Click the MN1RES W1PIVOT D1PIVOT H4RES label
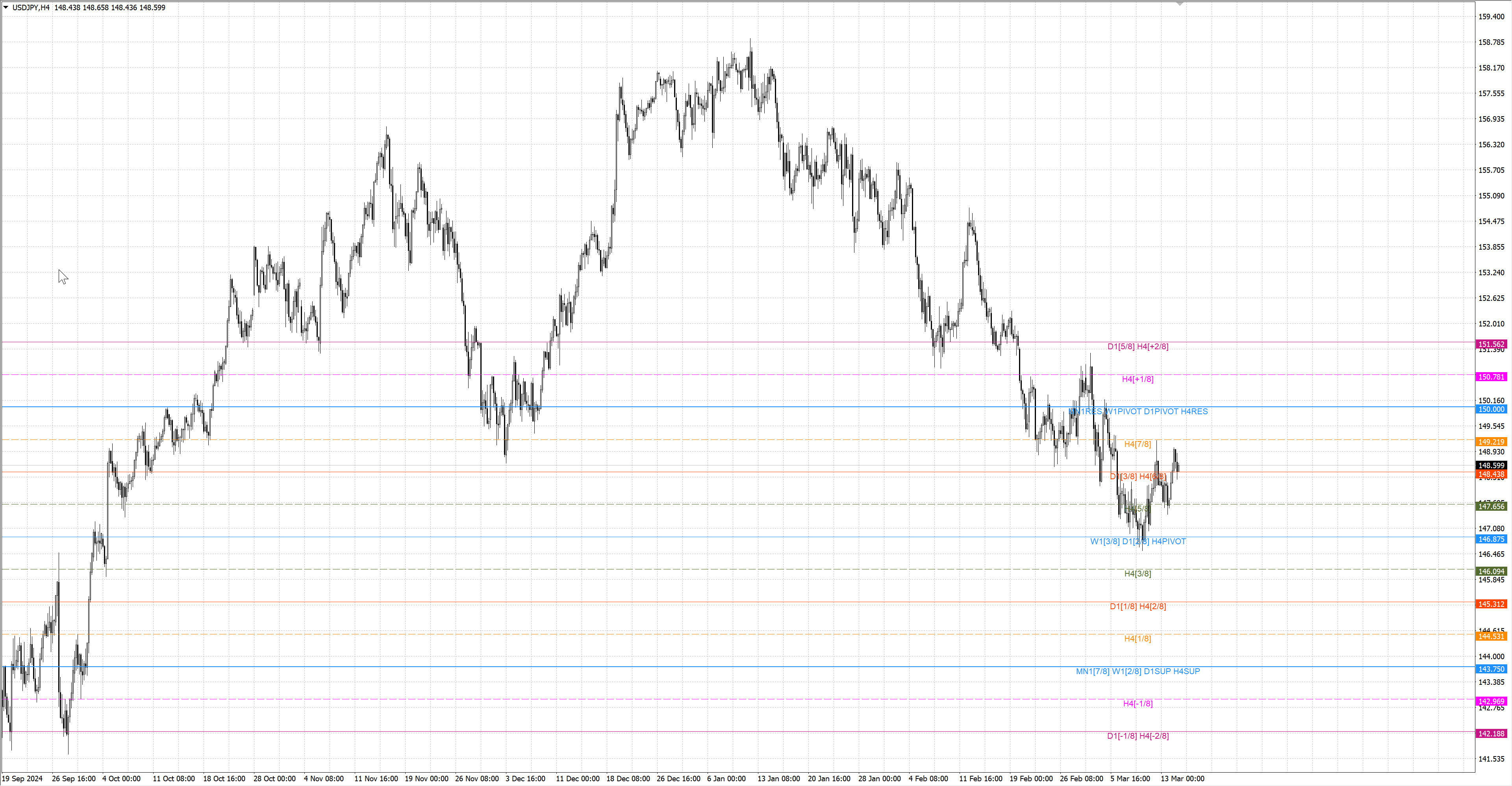This screenshot has height=786, width=1512. (x=1138, y=412)
